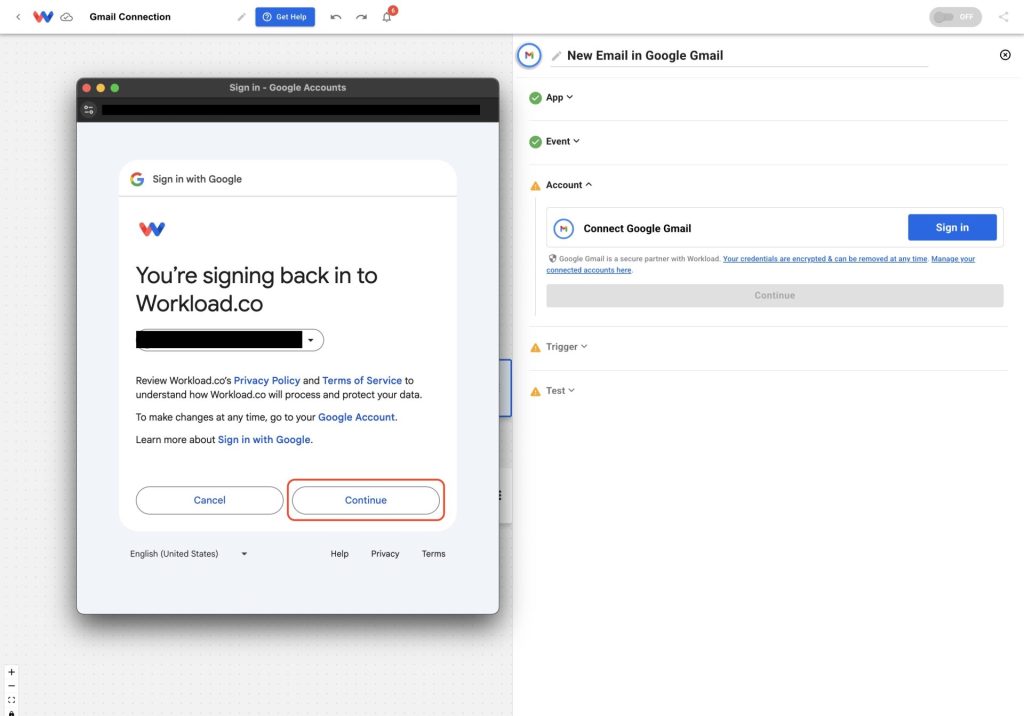The height and width of the screenshot is (716, 1024).
Task: Open English (United States) language dropdown
Action: pyautogui.click(x=189, y=553)
